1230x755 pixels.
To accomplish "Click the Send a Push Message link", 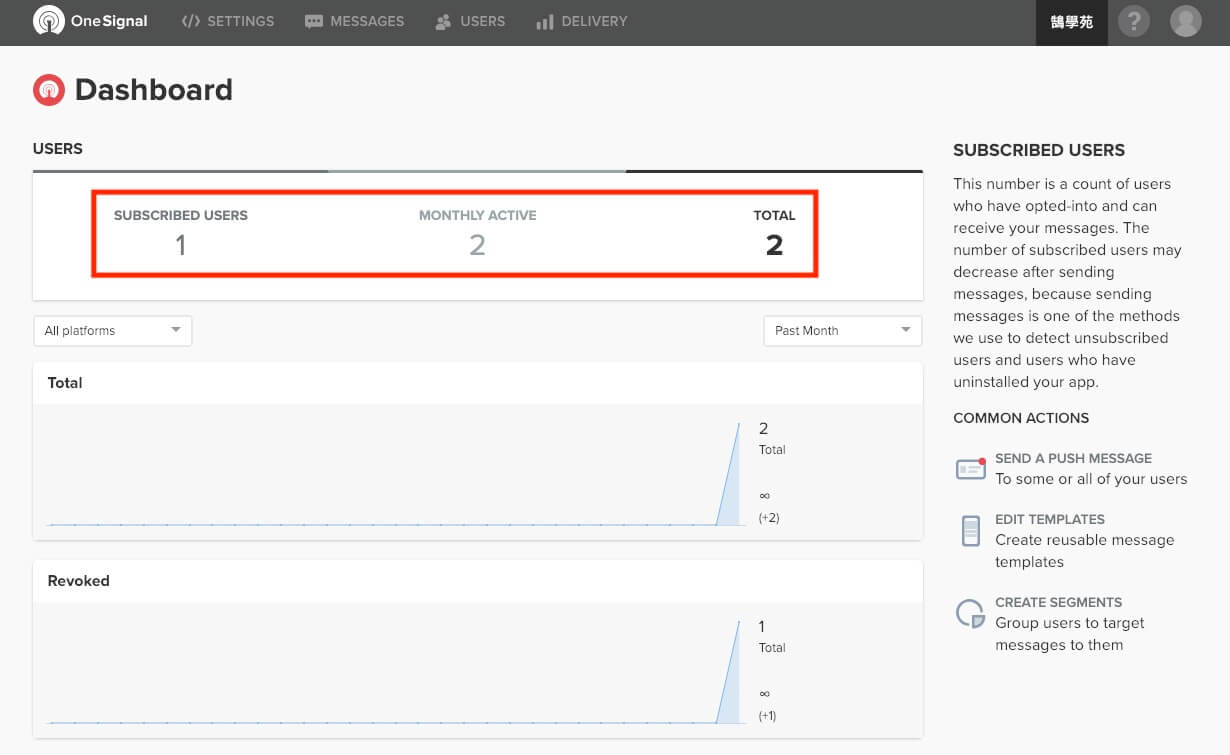I will click(x=1073, y=458).
